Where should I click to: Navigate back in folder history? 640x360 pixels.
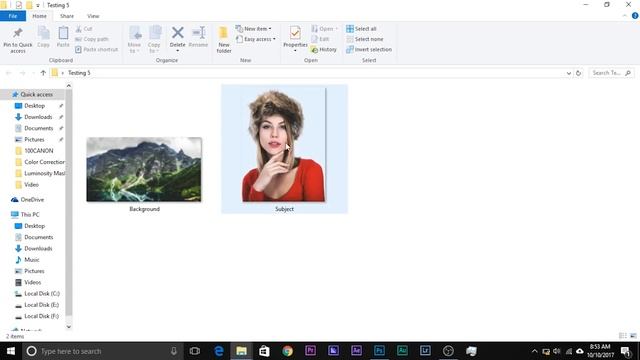pos(9,73)
